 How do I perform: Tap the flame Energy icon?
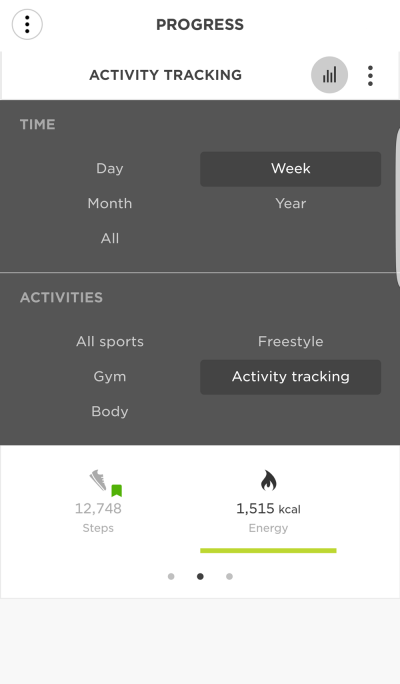click(x=268, y=481)
